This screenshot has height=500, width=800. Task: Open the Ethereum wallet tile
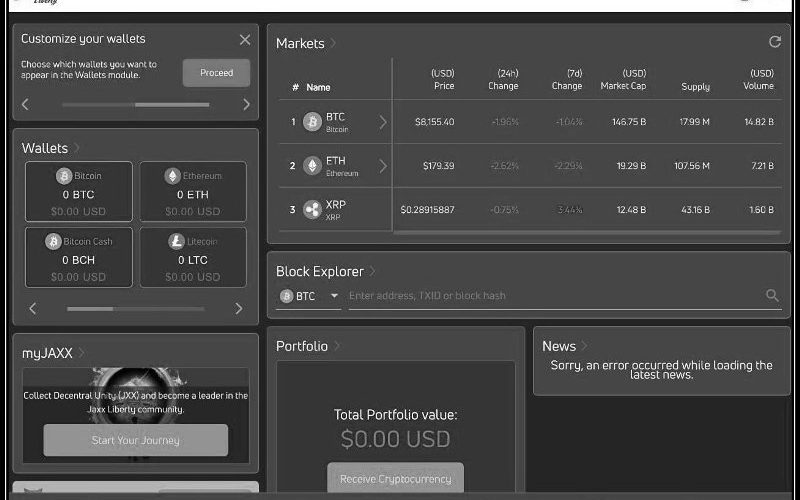tap(193, 191)
